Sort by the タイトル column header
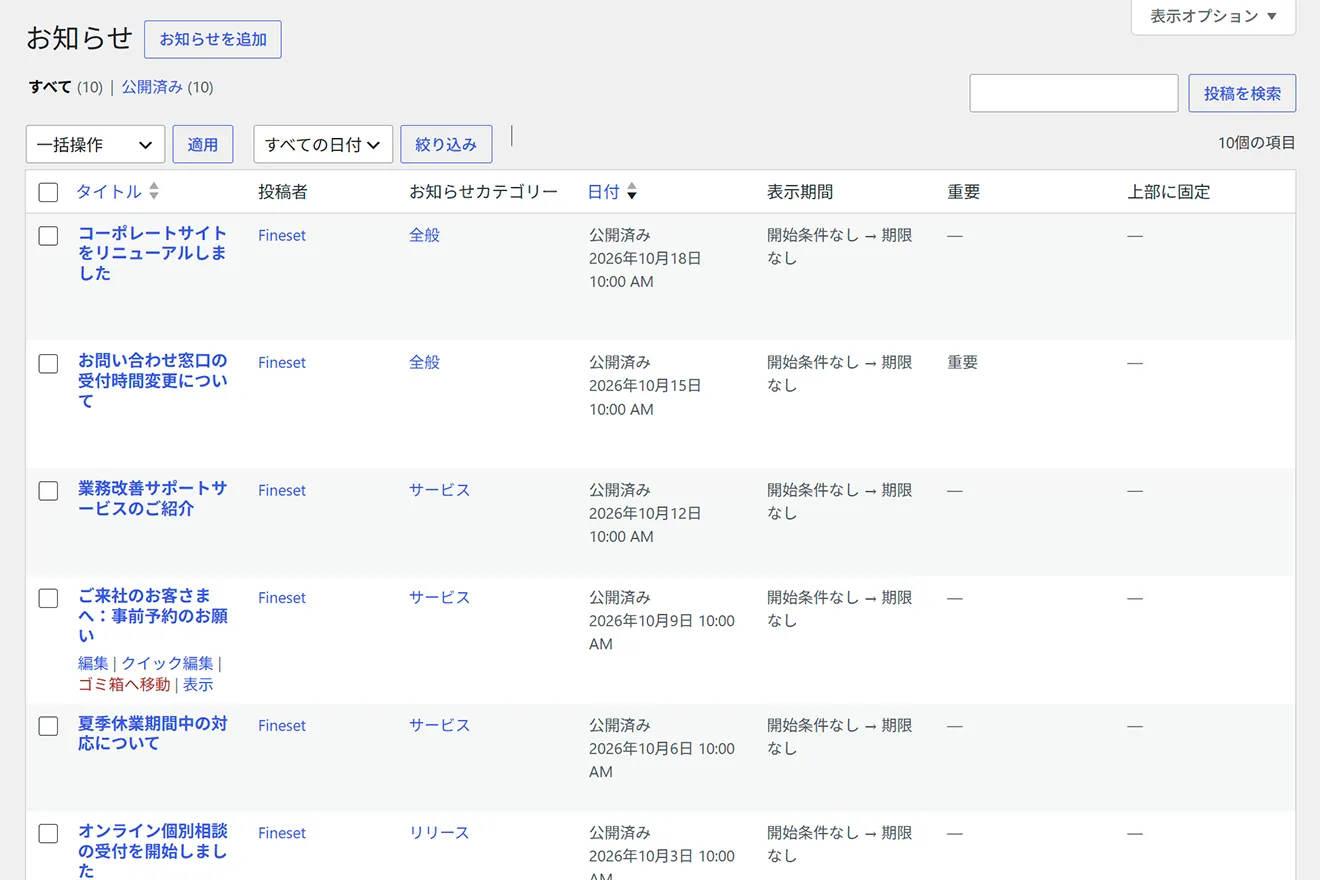 [109, 192]
